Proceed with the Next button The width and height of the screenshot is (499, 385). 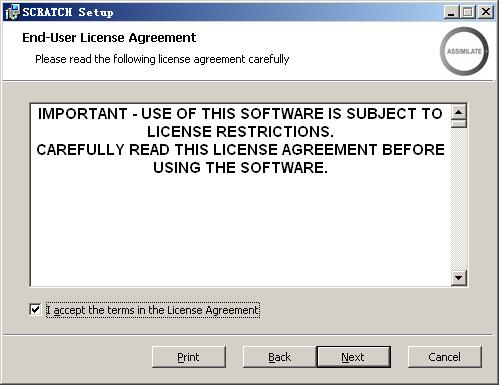(353, 357)
